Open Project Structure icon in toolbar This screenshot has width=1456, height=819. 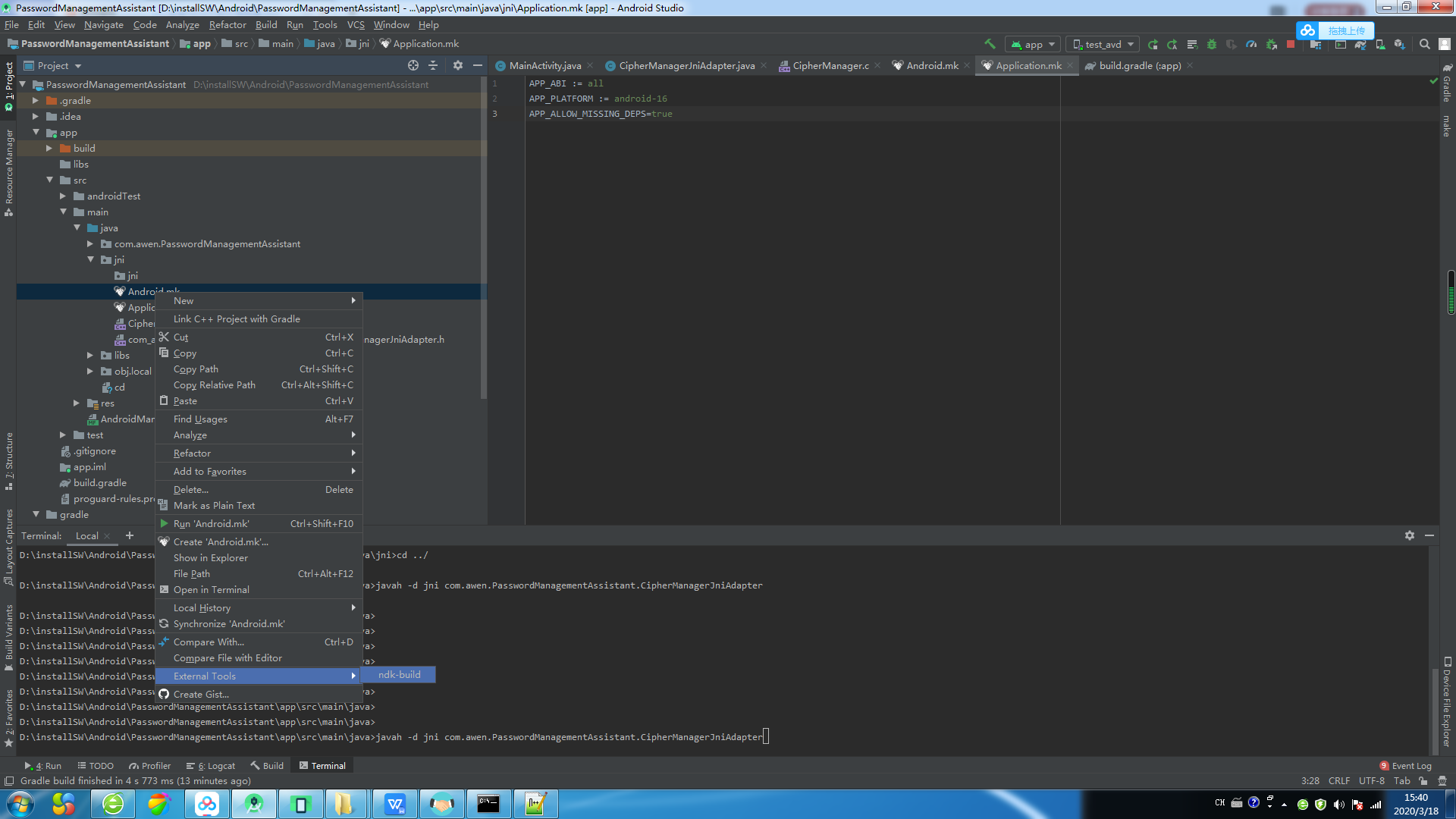coord(1316,44)
